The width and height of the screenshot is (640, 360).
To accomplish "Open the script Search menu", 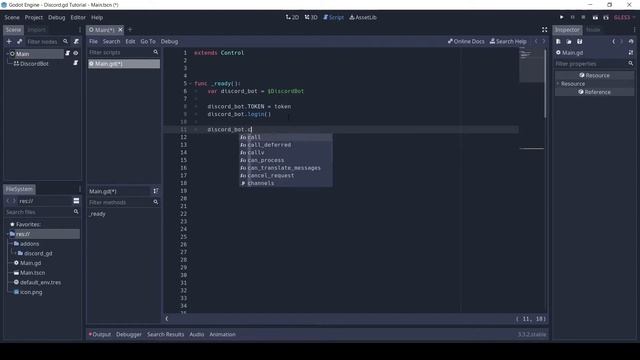I will point(111,41).
